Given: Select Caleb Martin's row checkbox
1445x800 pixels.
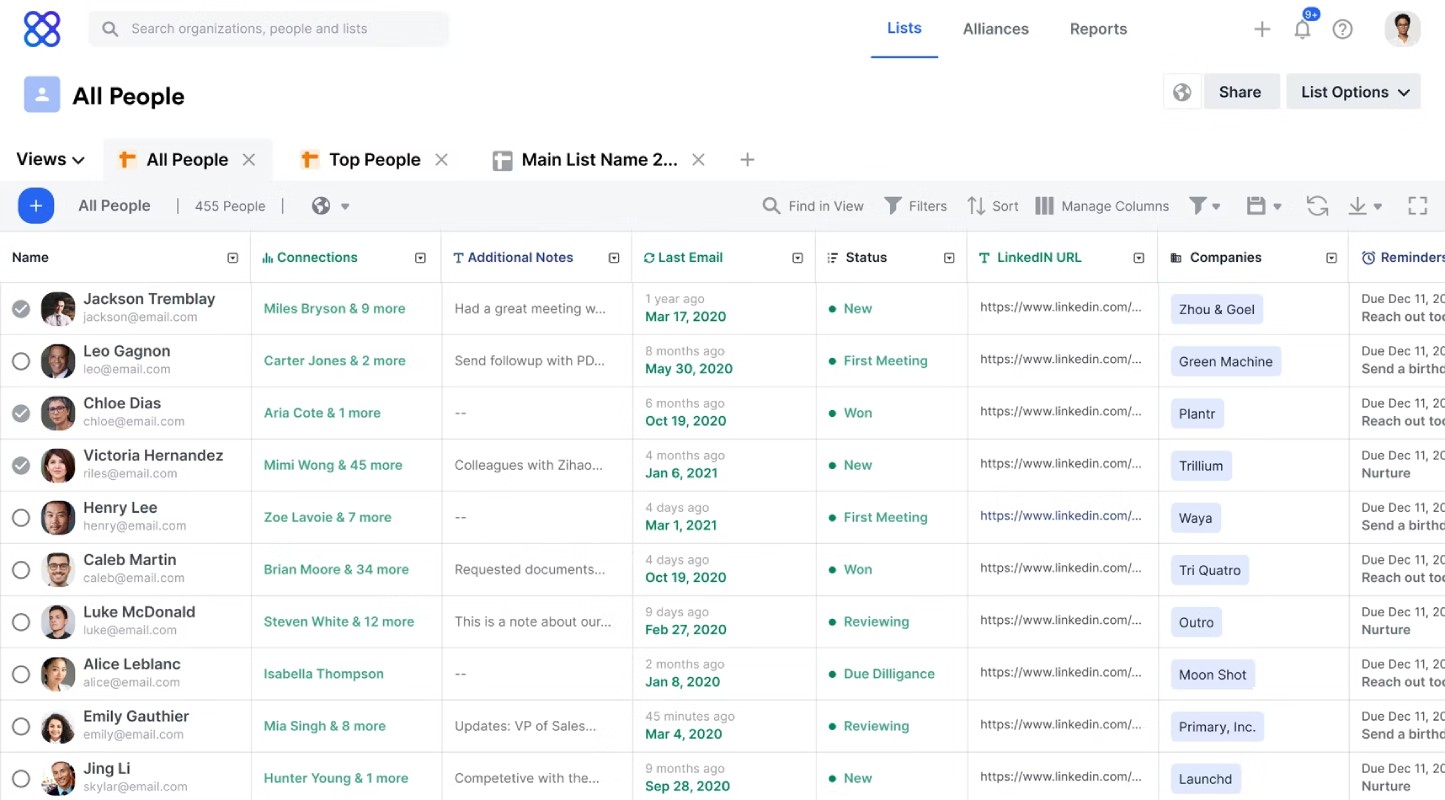Looking at the screenshot, I should coord(20,570).
